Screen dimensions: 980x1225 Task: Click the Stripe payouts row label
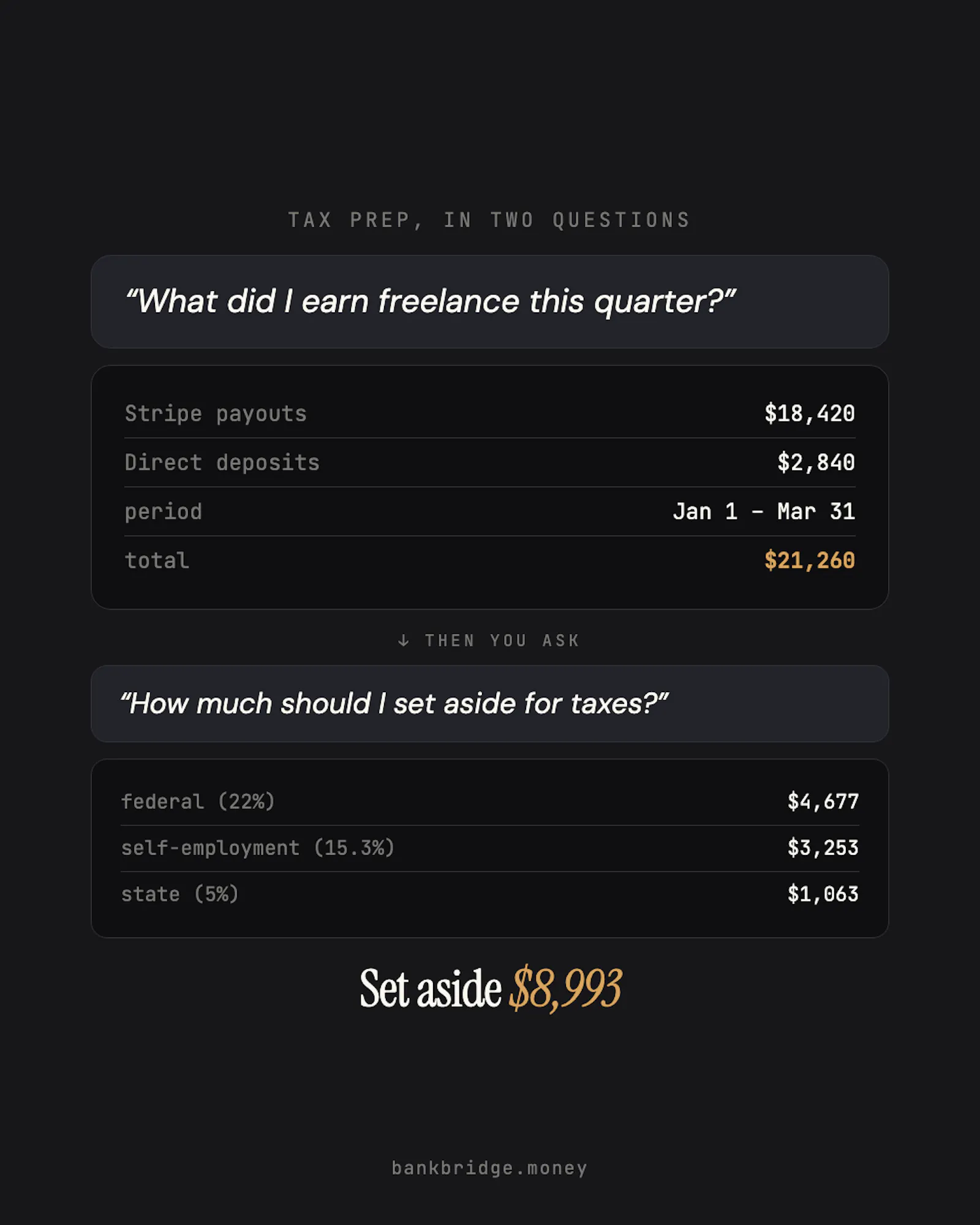[216, 413]
